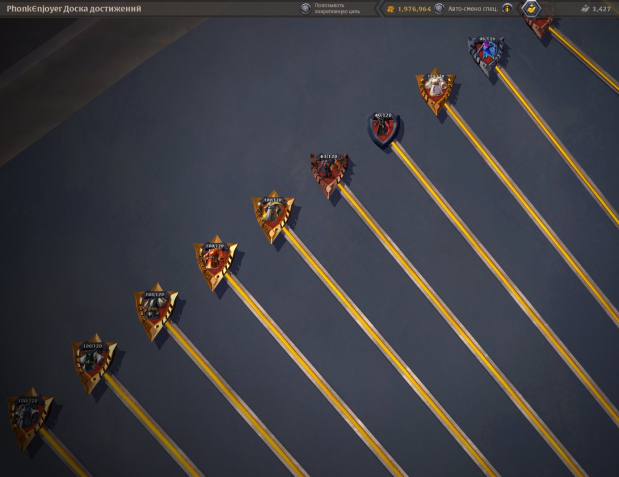This screenshot has width=619, height=477.
Task: Select the demonic armor node labeled 83/120
Action: 329,174
